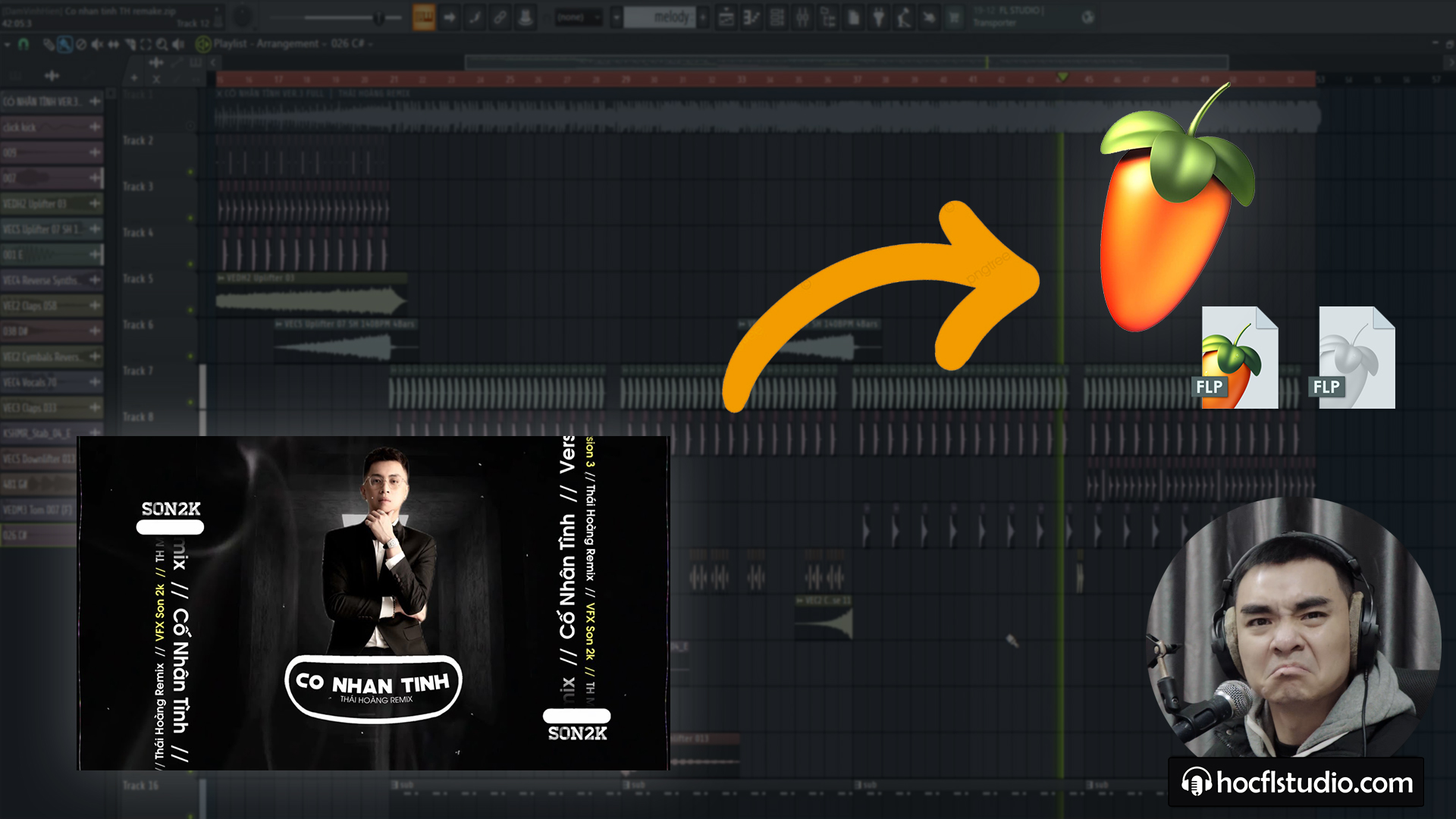Click the master volume knob in top bar
The width and height of the screenshot is (1456, 819).
[243, 16]
